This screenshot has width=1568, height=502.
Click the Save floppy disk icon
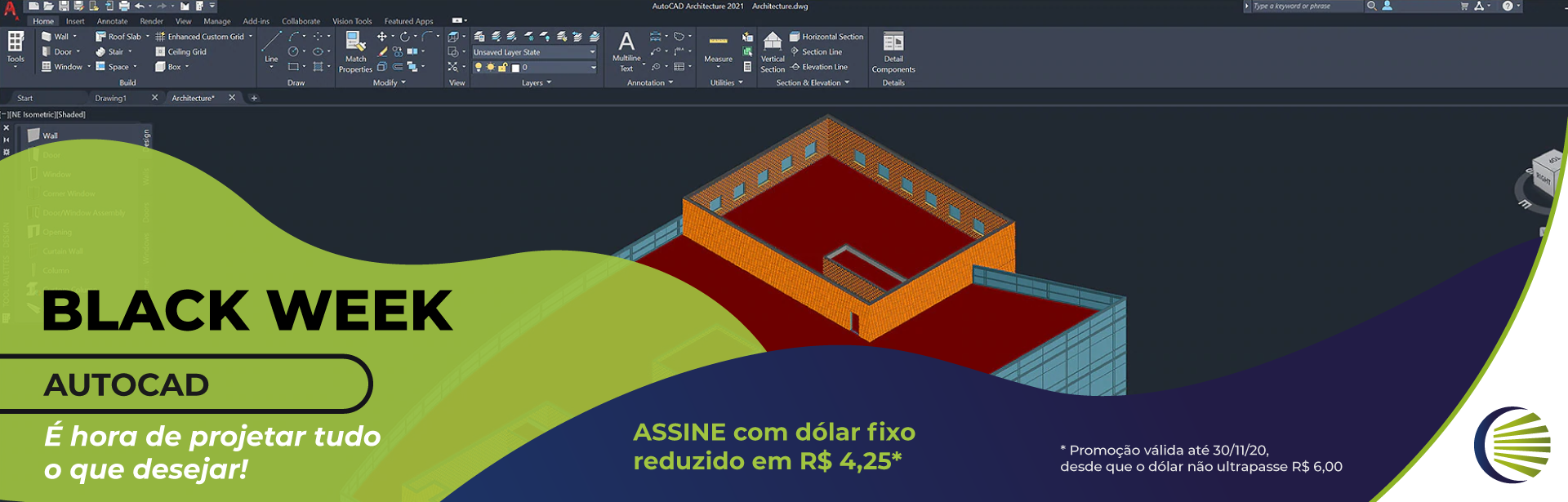64,6
